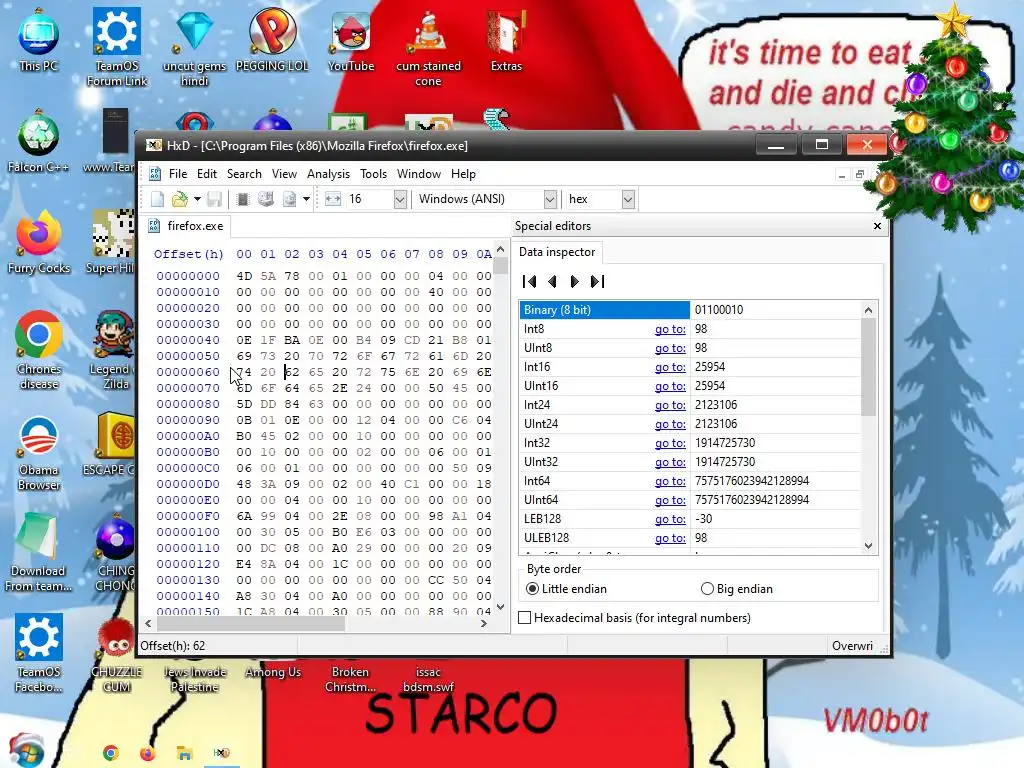Jump to first byte in Data inspector
The image size is (1024, 768).
point(529,281)
